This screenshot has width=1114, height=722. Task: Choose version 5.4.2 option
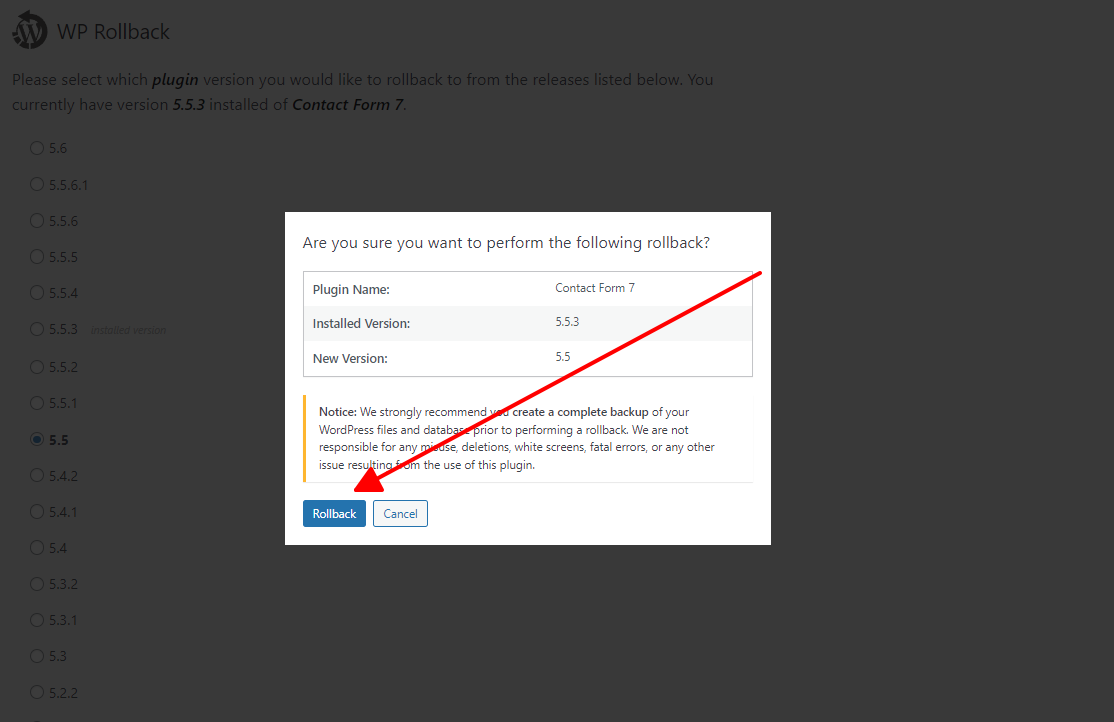(x=37, y=475)
